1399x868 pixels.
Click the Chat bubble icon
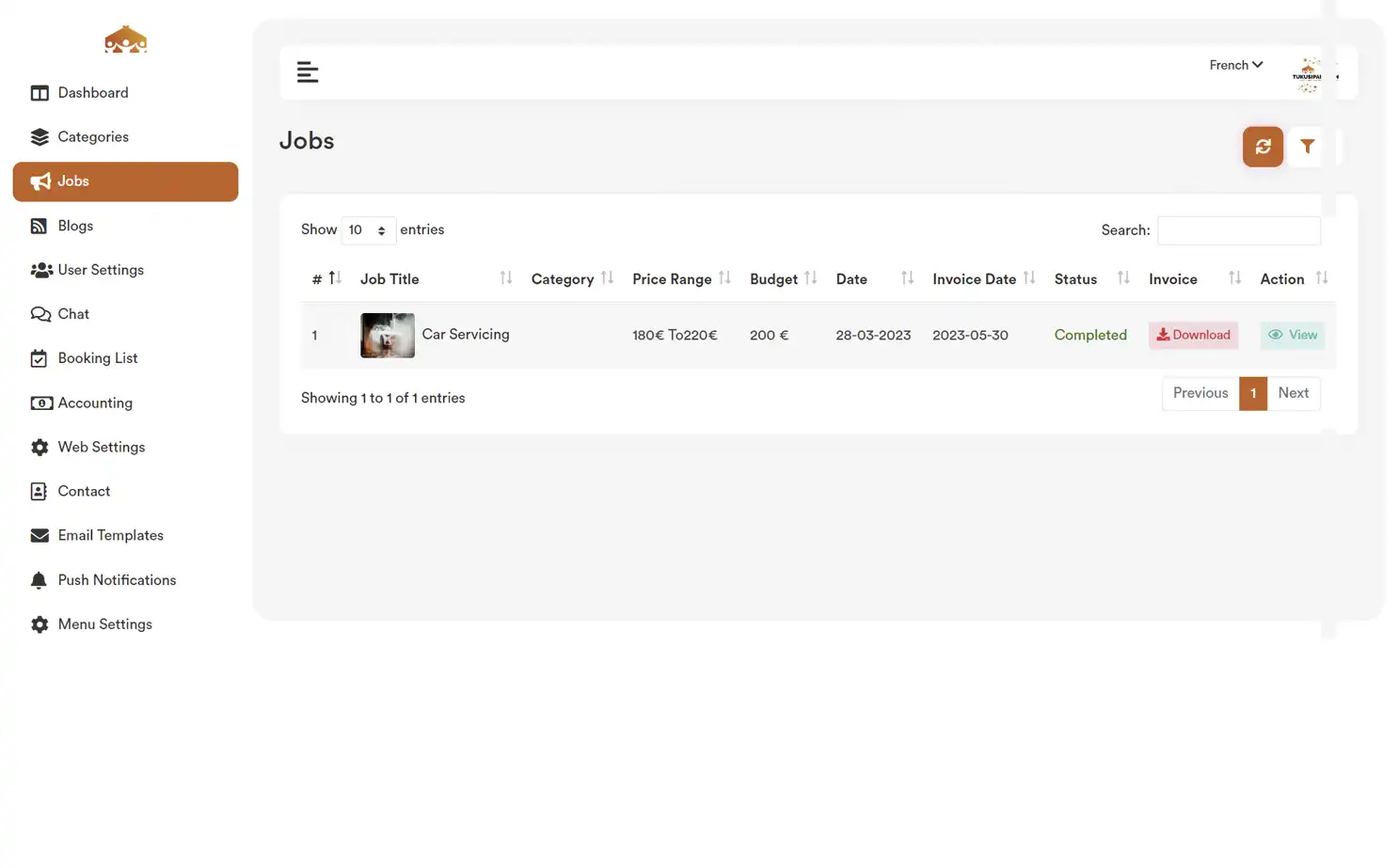tap(40, 313)
